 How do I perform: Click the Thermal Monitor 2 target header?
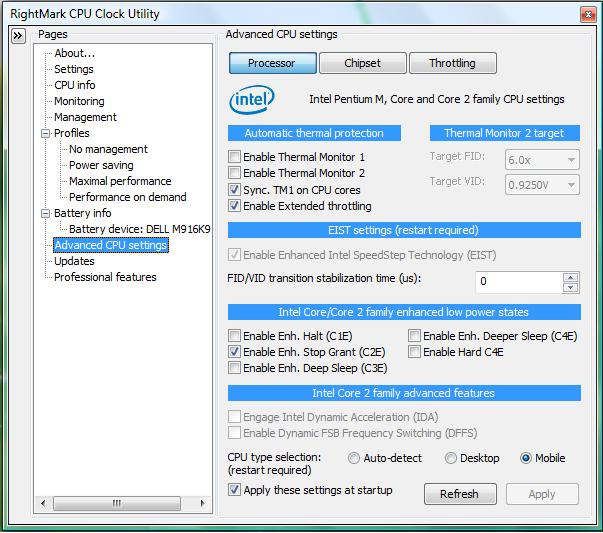tap(505, 133)
